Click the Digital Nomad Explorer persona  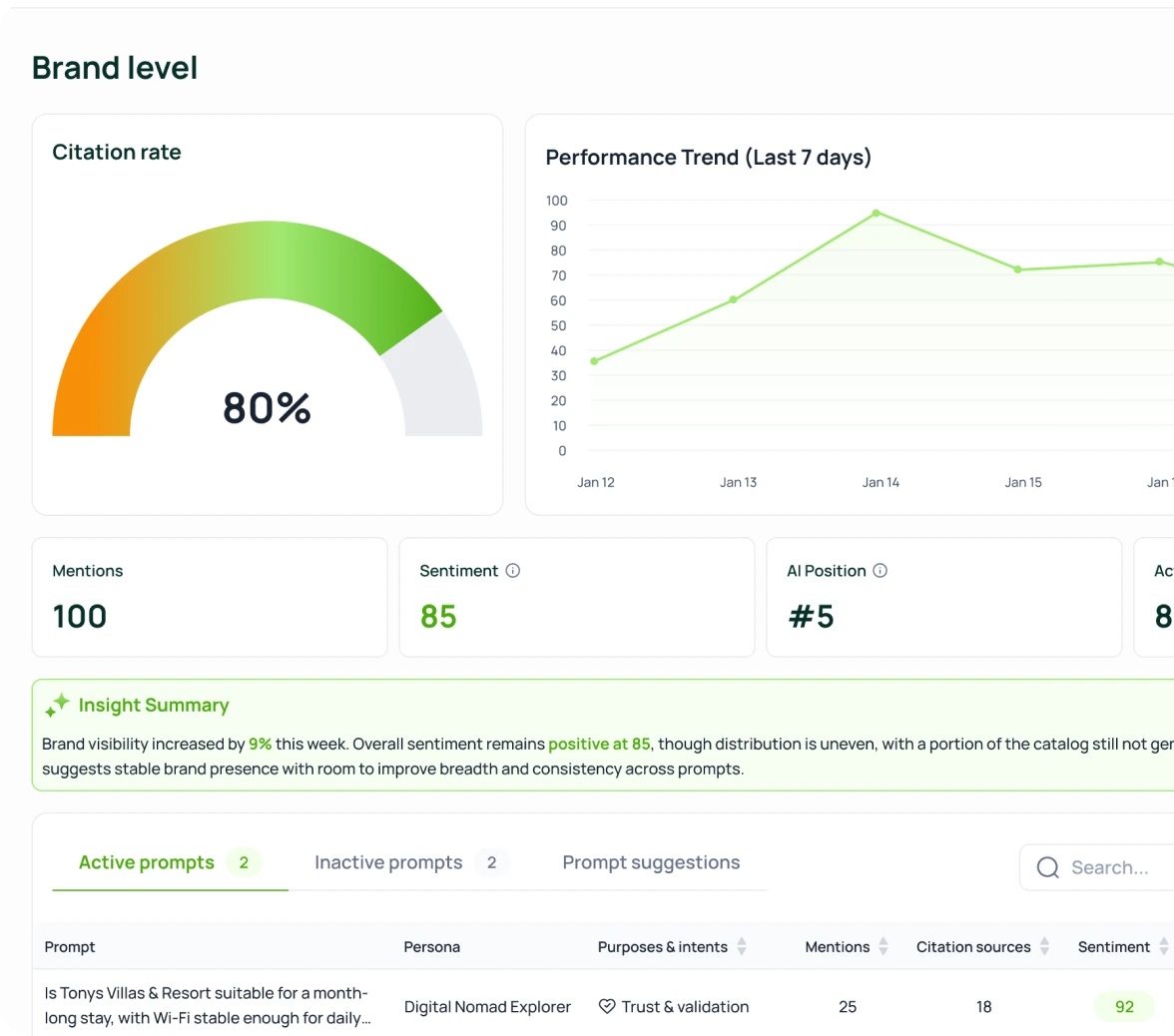tap(487, 1007)
